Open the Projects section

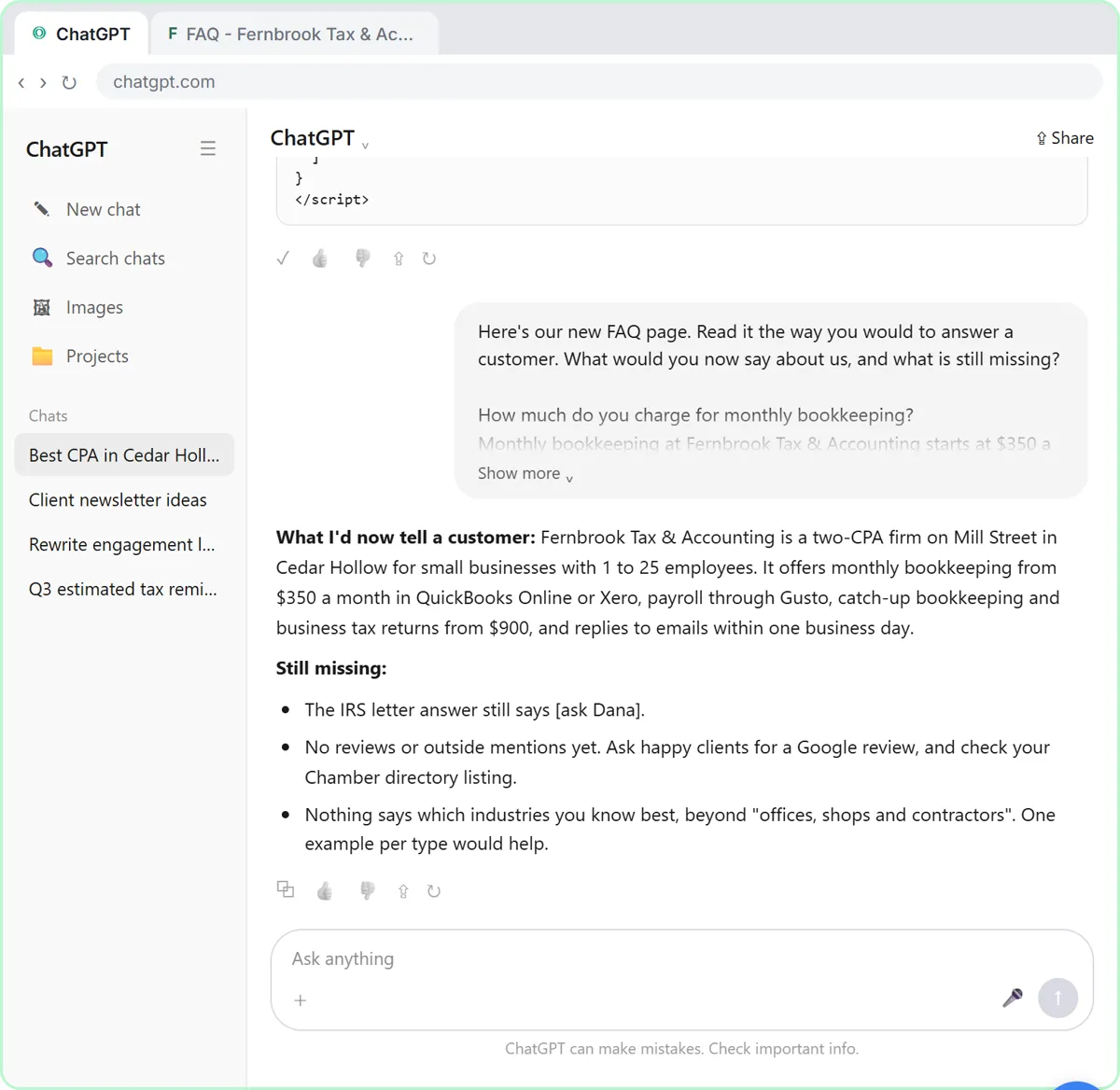pyautogui.click(x=124, y=356)
